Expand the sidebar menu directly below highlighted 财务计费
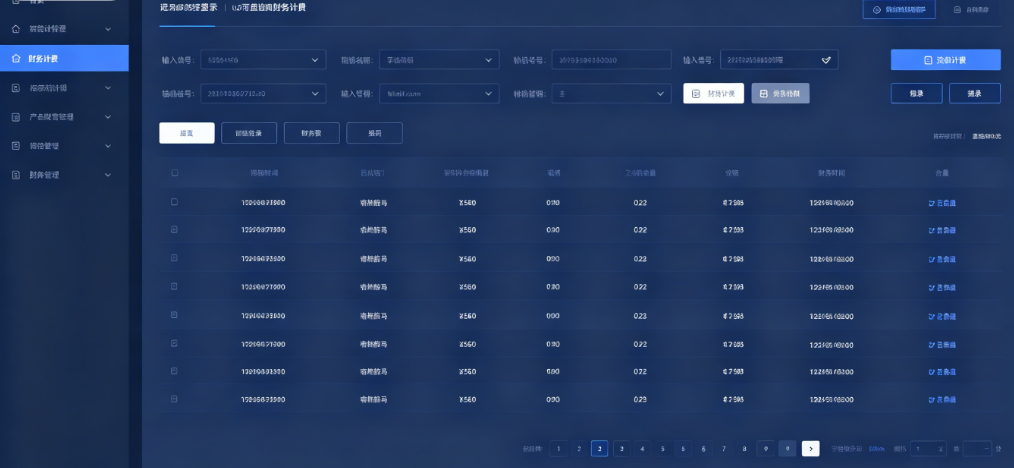Screen dimensions: 1014x468 click(x=108, y=88)
